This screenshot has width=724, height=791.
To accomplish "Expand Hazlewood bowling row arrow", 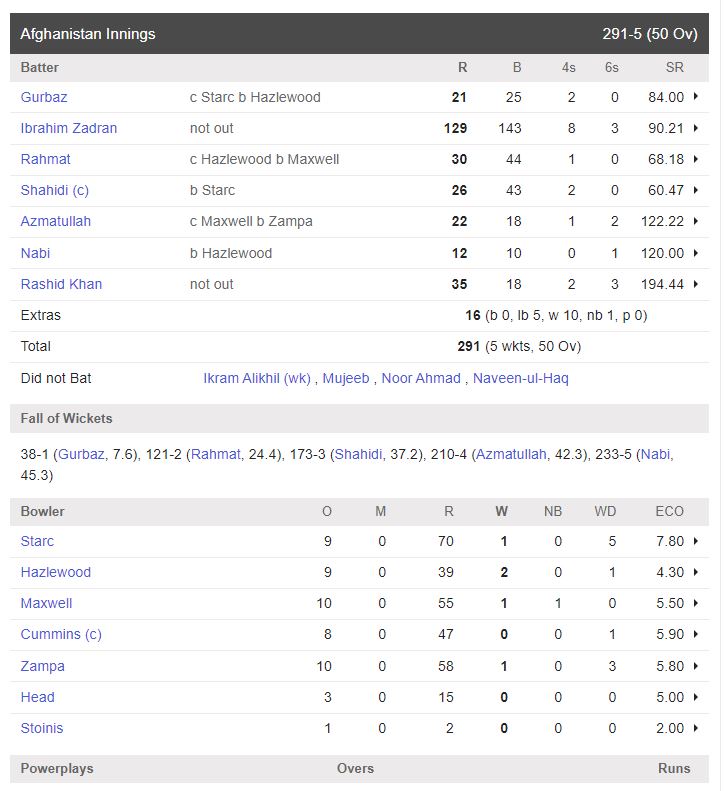I will tap(695, 572).
